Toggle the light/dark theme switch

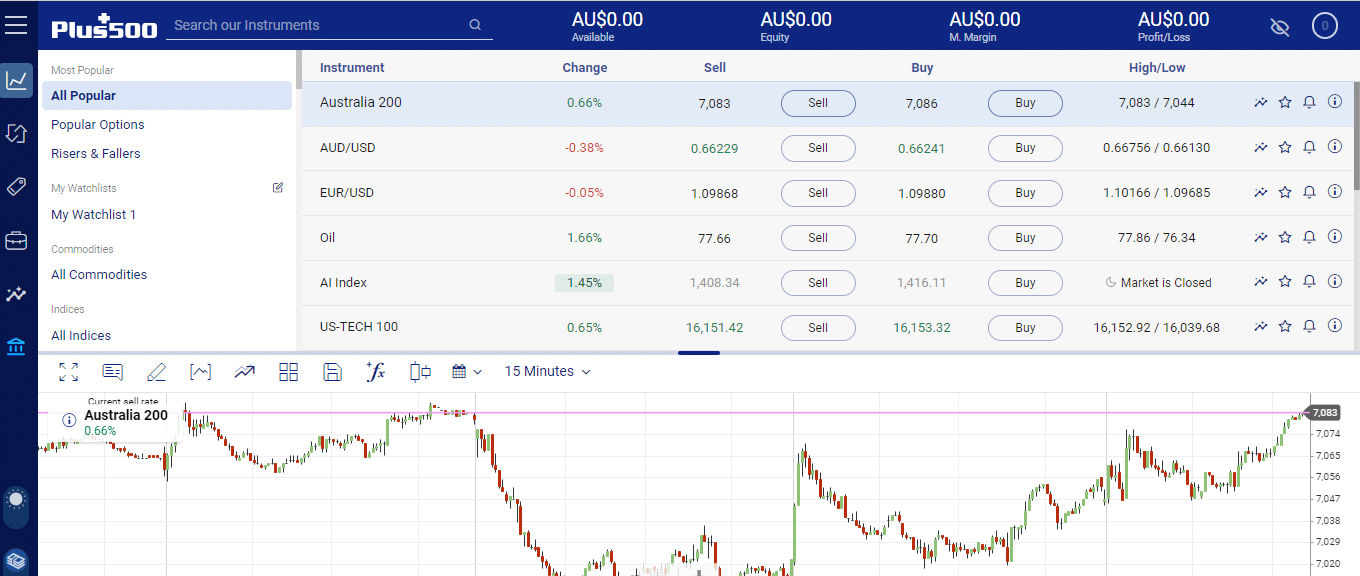[16, 506]
